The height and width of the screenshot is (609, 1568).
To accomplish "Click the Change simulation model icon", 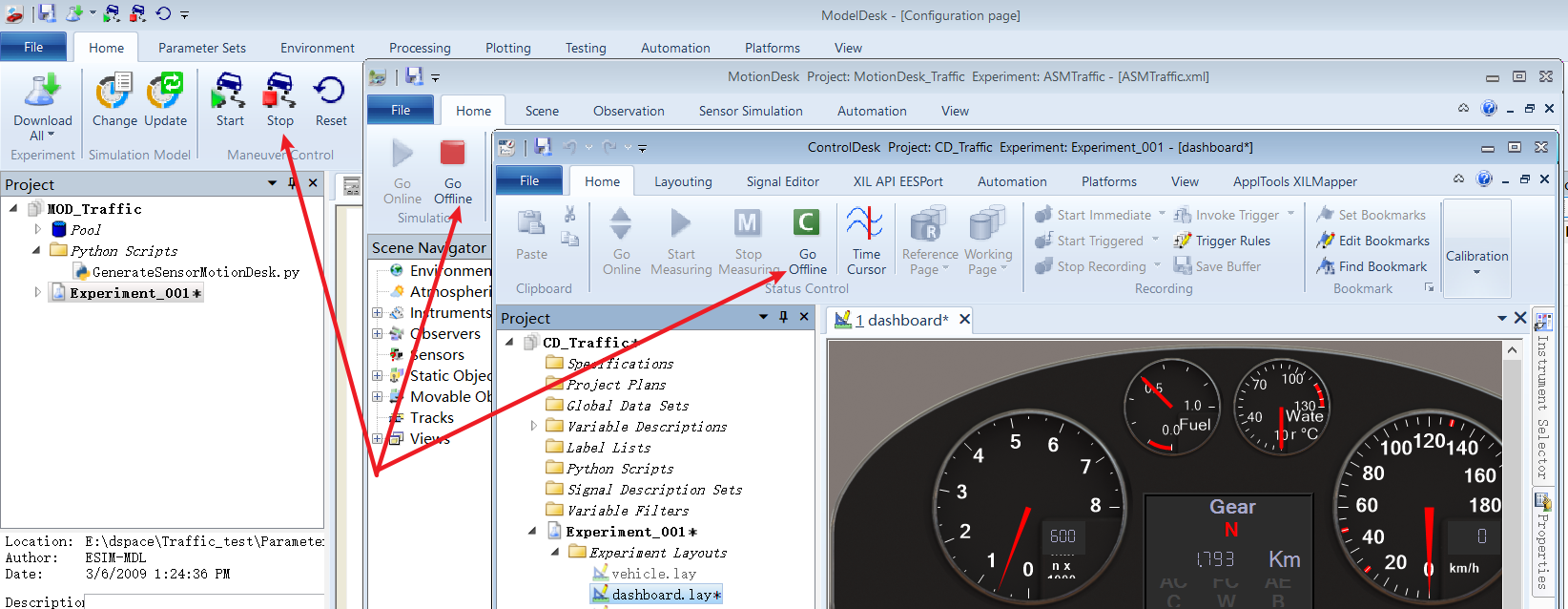I will pyautogui.click(x=114, y=100).
